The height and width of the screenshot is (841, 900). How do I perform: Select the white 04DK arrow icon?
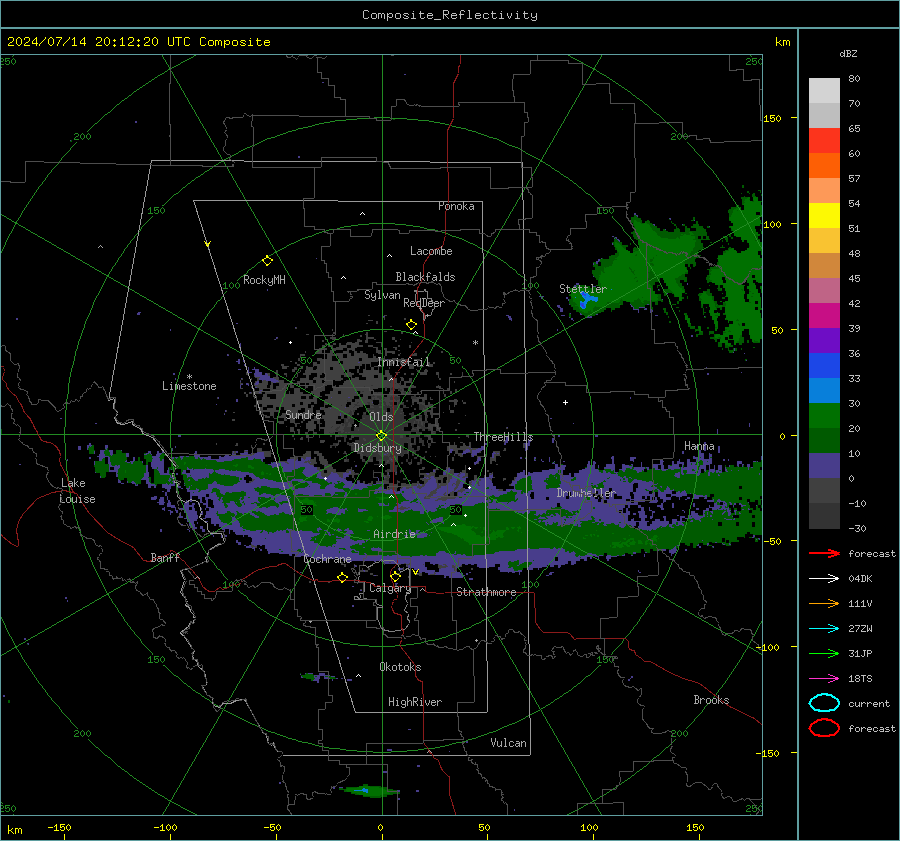(x=824, y=579)
